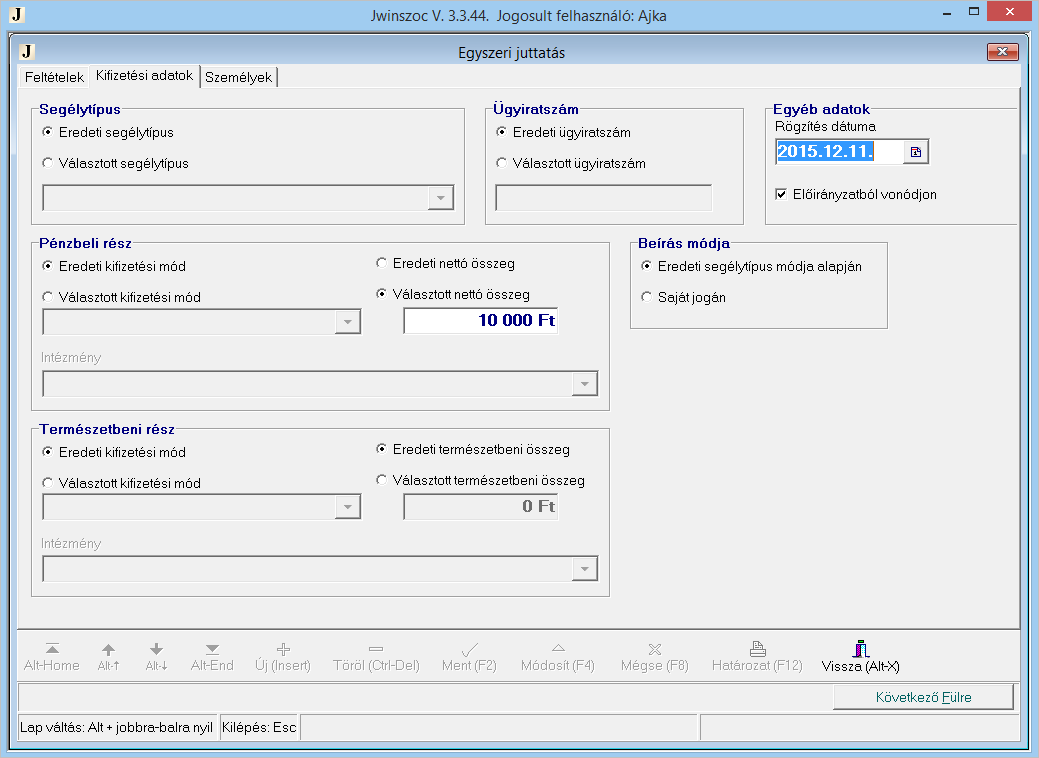This screenshot has width=1039, height=758.
Task: Minimize the Jwinszoc main window
Action: pyautogui.click(x=947, y=11)
